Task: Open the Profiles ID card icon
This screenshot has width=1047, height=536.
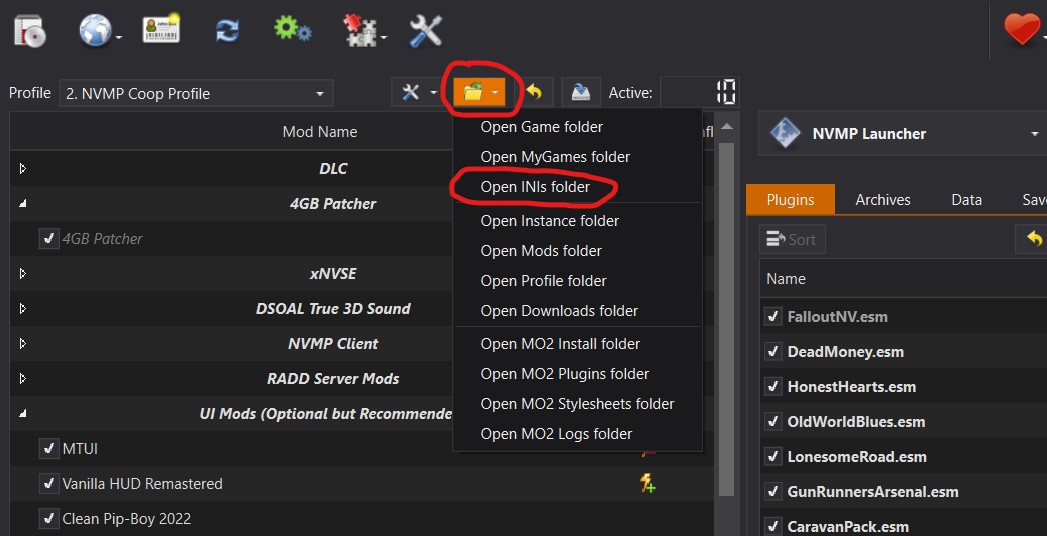Action: (x=161, y=29)
